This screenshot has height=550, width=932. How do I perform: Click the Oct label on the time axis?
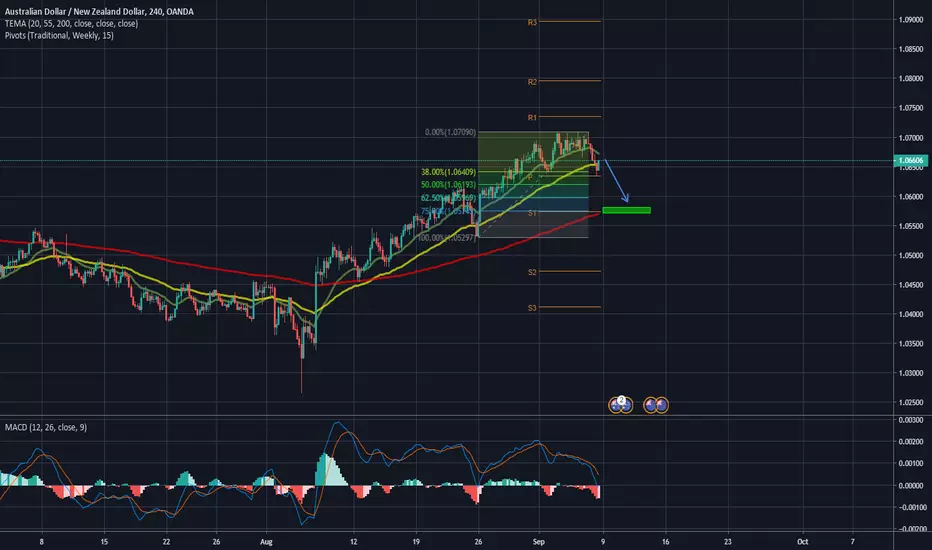(x=802, y=542)
